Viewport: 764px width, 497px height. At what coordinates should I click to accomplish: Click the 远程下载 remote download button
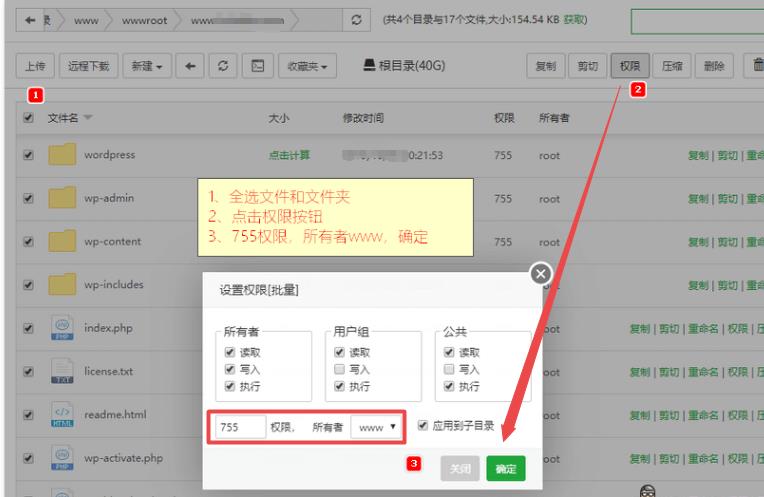(x=89, y=66)
